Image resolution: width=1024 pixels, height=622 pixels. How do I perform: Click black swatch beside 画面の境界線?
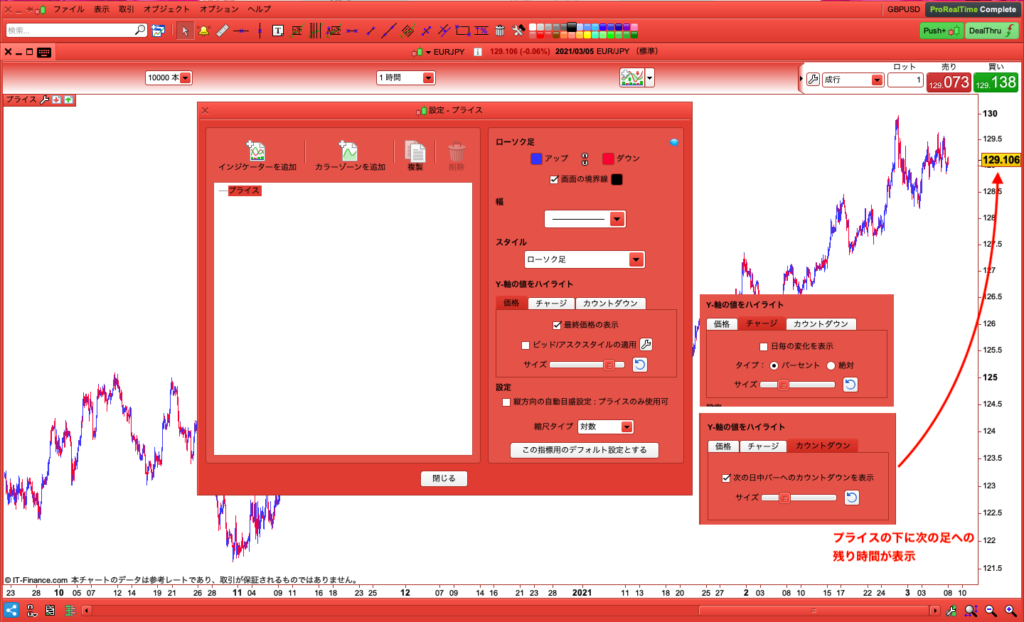point(616,180)
